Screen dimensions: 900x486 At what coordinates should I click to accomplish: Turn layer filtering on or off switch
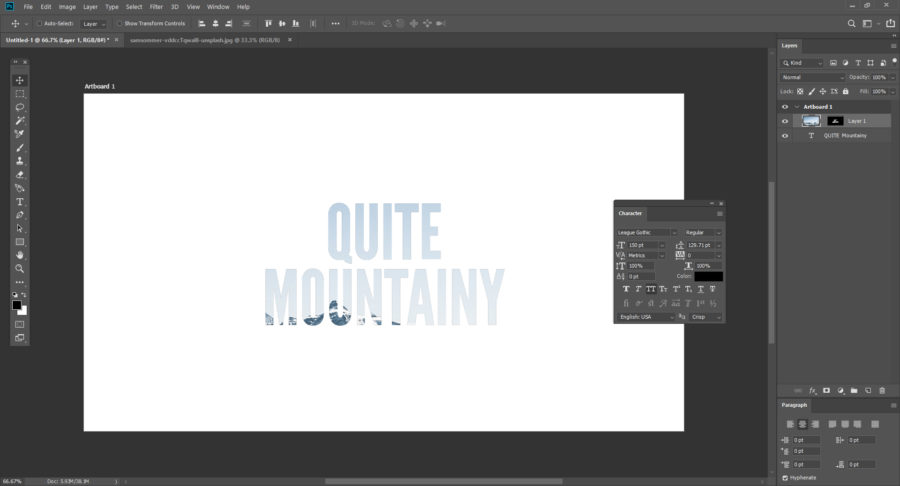coord(894,61)
